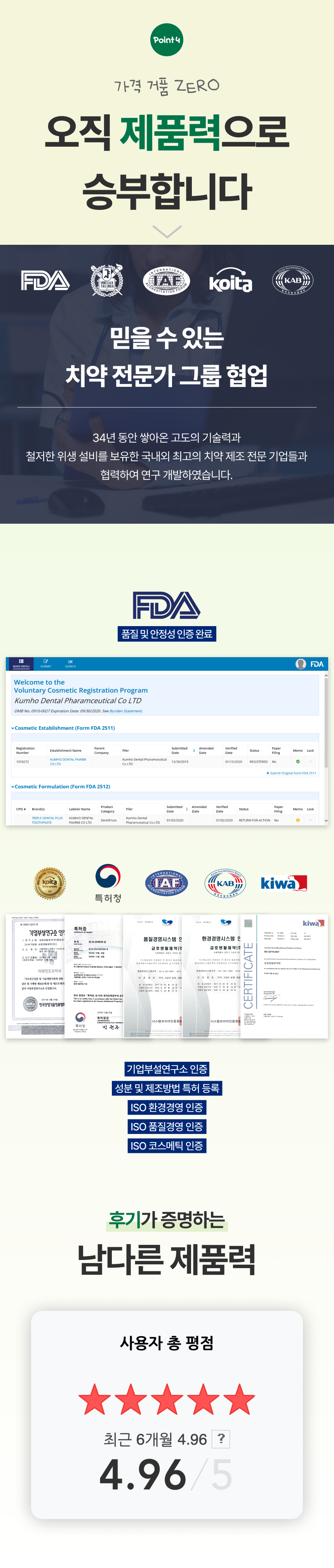Click the user avatar in the FDA portal header
The height and width of the screenshot is (1568, 334).
point(301,663)
